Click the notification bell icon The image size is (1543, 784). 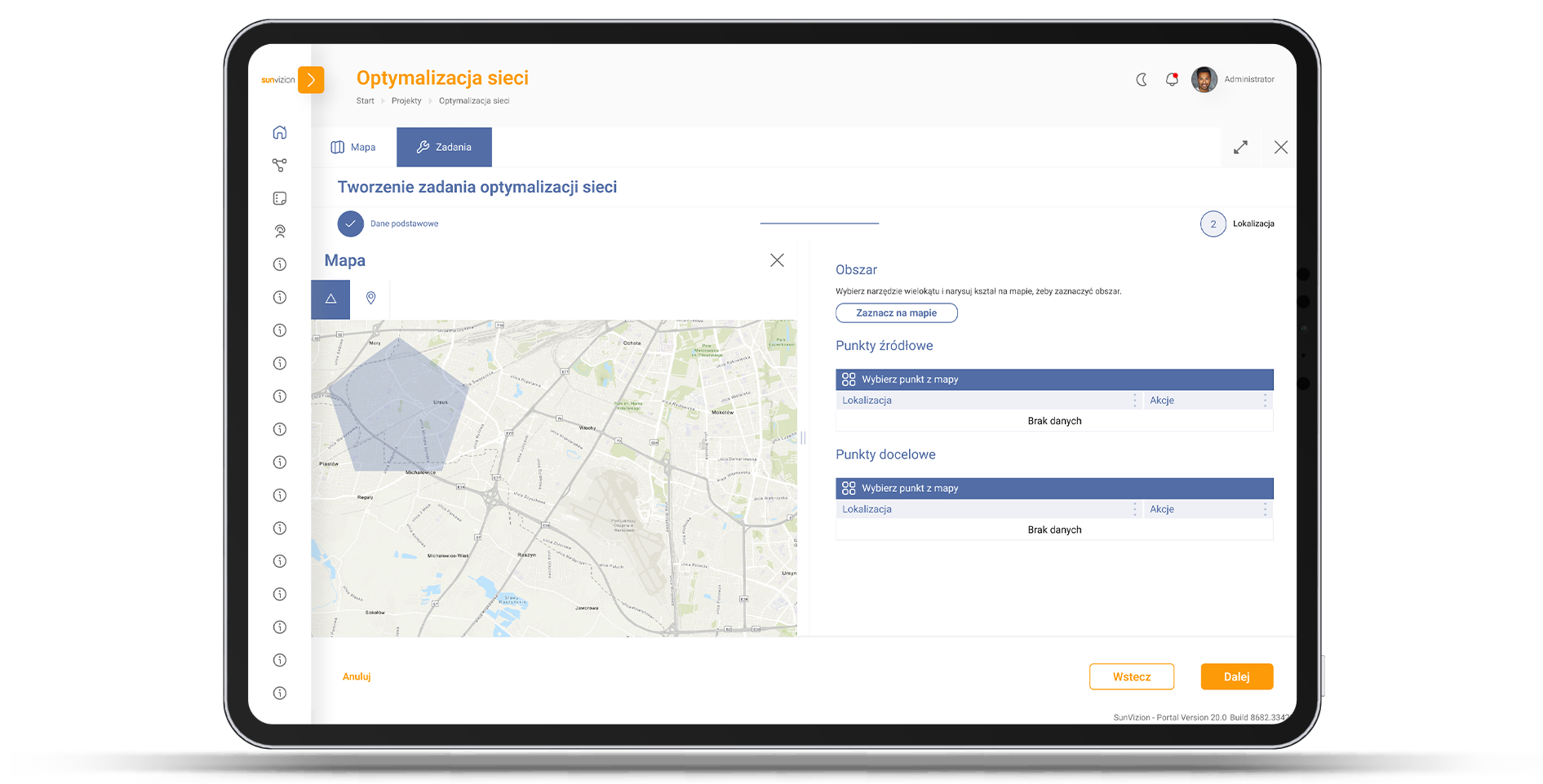(1172, 79)
